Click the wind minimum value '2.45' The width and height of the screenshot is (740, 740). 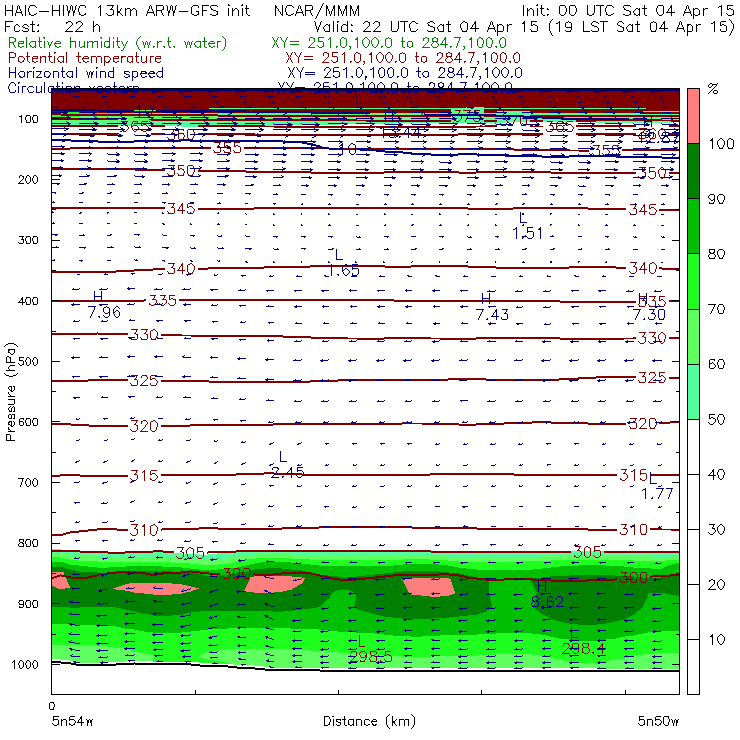click(287, 472)
